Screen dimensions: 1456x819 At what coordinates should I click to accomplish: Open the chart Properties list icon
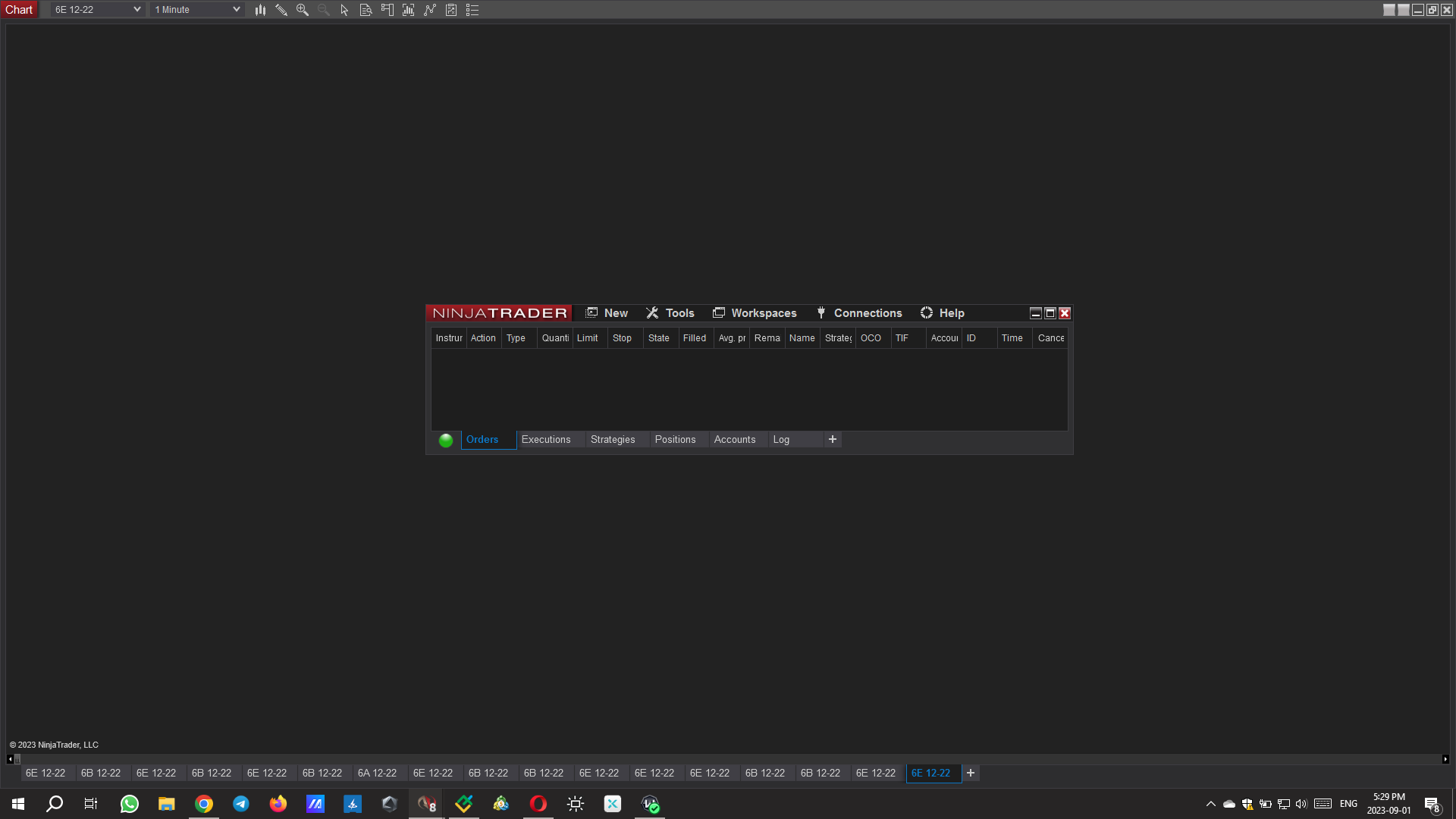472,10
